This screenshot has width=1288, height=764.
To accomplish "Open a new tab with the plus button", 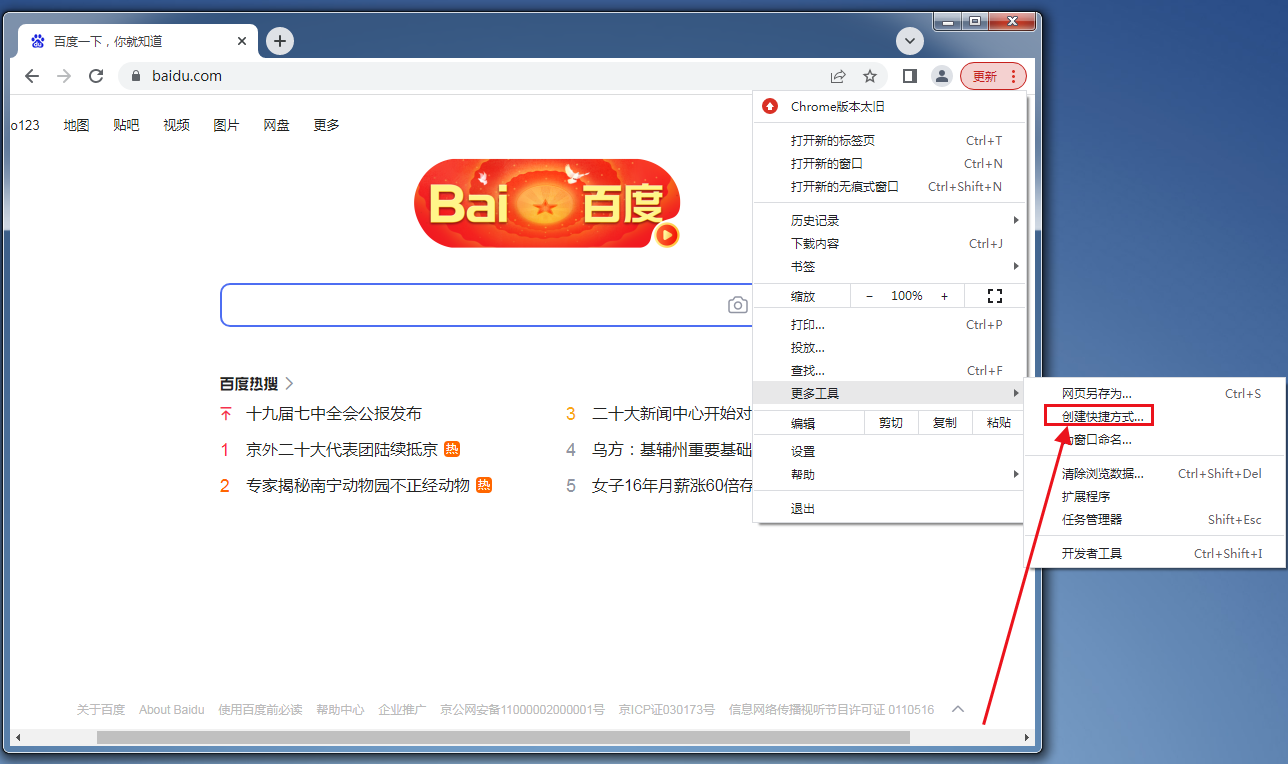I will click(x=280, y=41).
